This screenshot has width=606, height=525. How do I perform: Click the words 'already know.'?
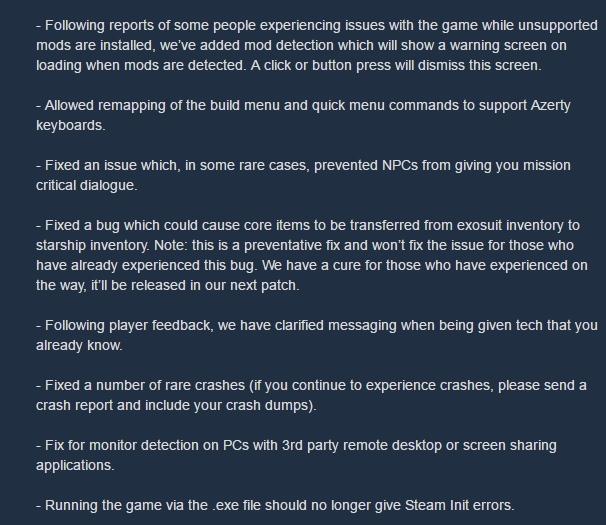coord(79,345)
